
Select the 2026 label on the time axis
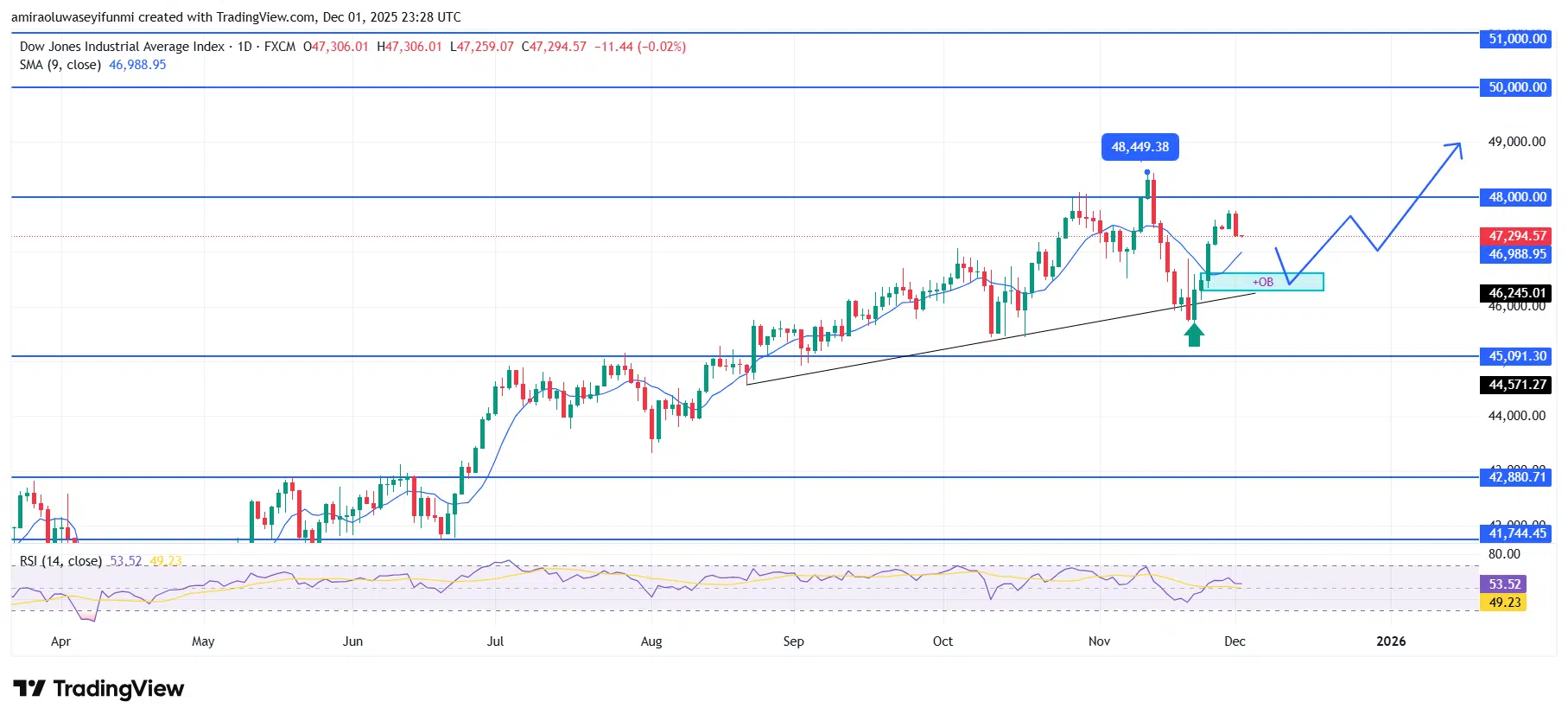coord(1390,641)
